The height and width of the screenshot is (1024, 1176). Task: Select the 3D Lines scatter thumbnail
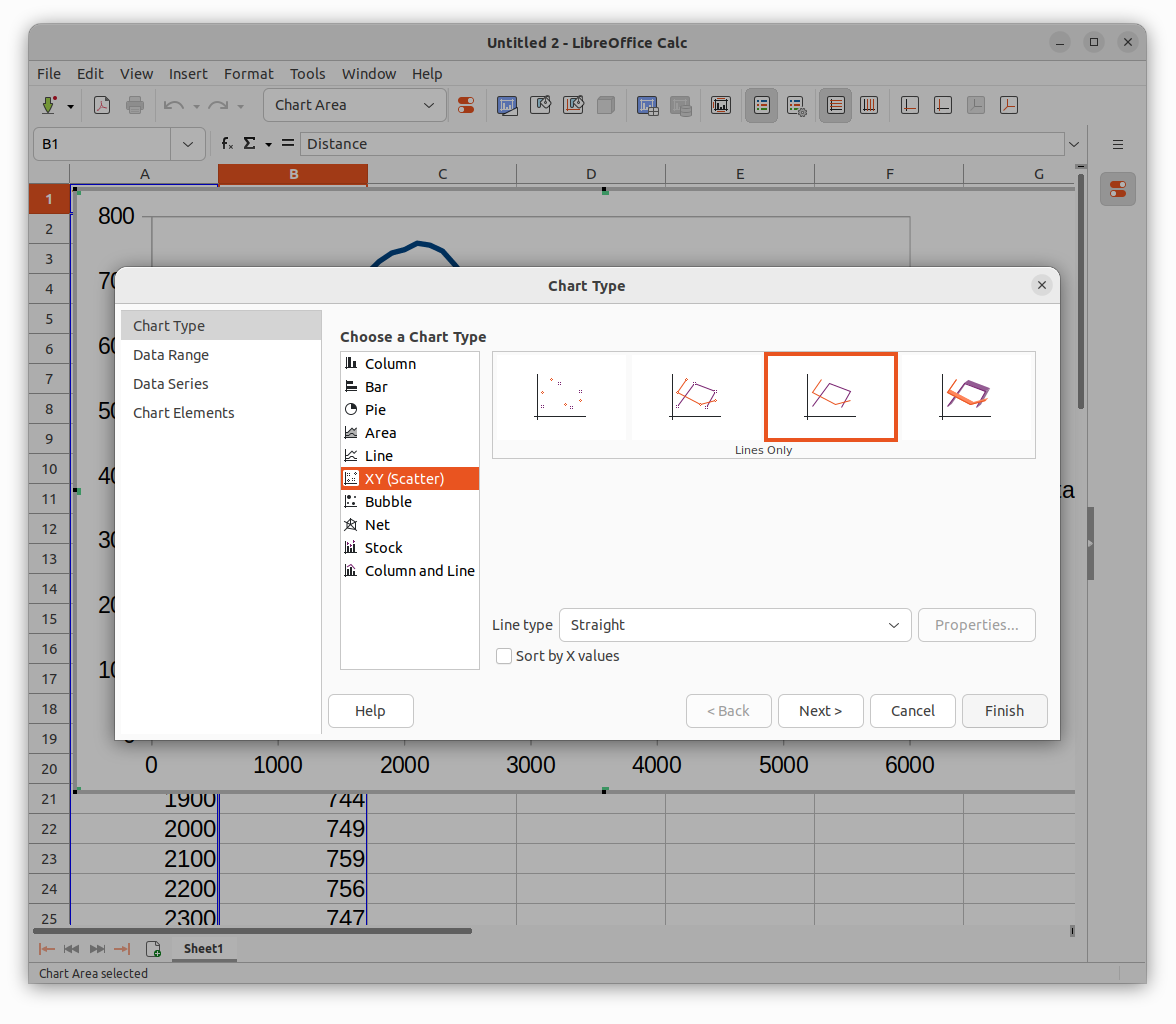point(965,397)
